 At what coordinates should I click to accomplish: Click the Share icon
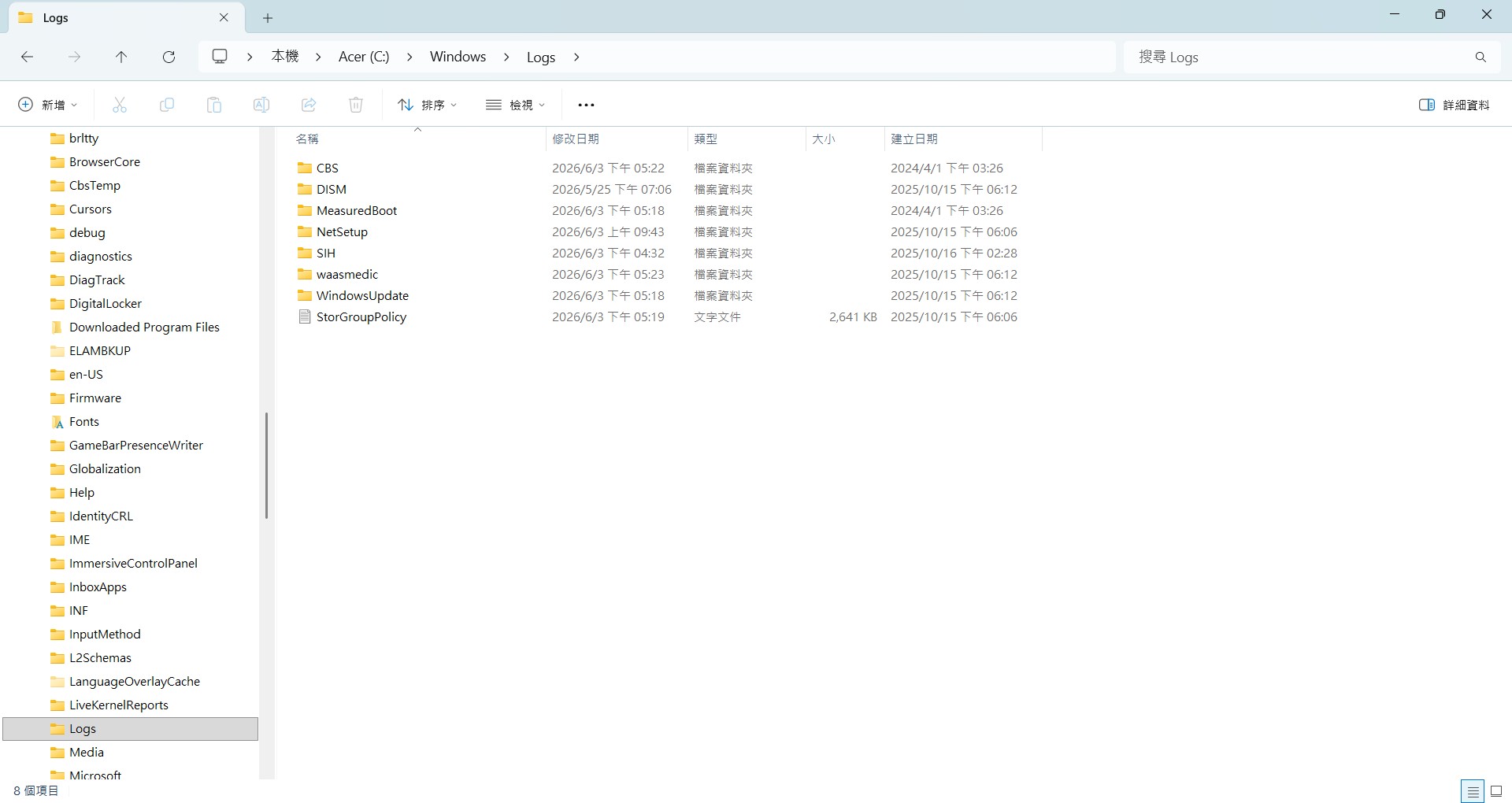(x=309, y=105)
